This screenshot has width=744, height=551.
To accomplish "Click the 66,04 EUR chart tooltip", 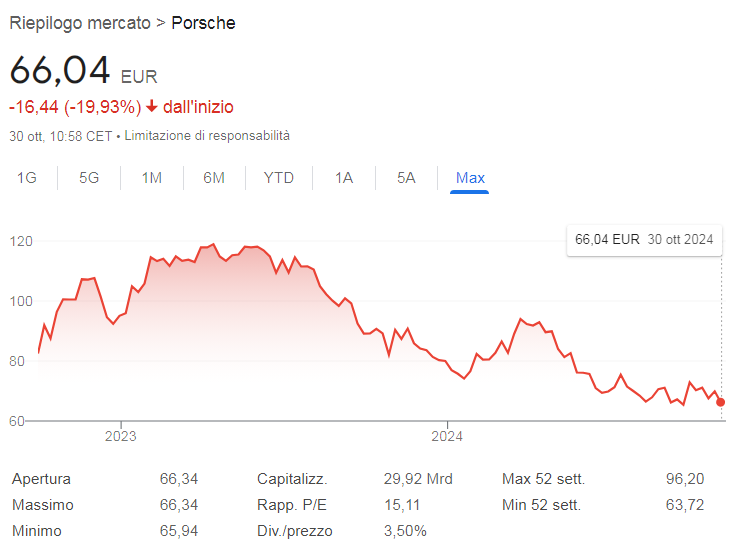I will point(644,239).
